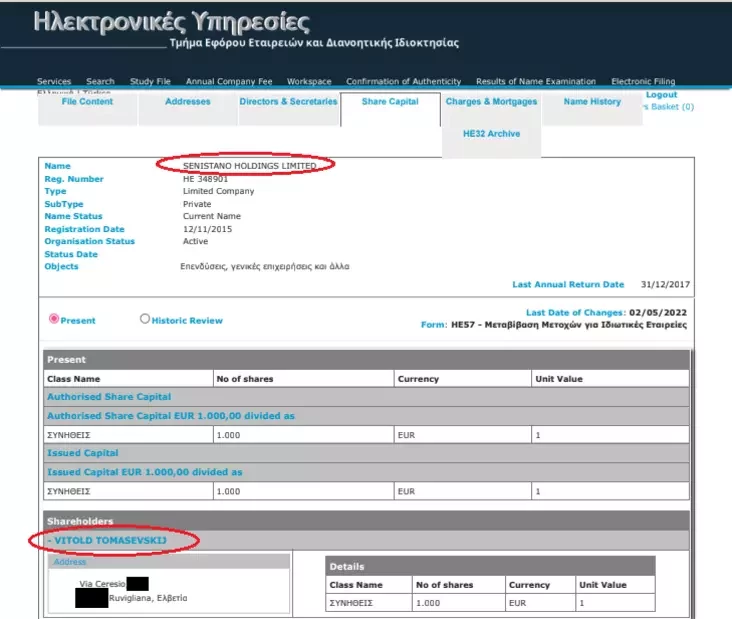732x619 pixels.
Task: Select the Historic Review radio button
Action: [145, 319]
